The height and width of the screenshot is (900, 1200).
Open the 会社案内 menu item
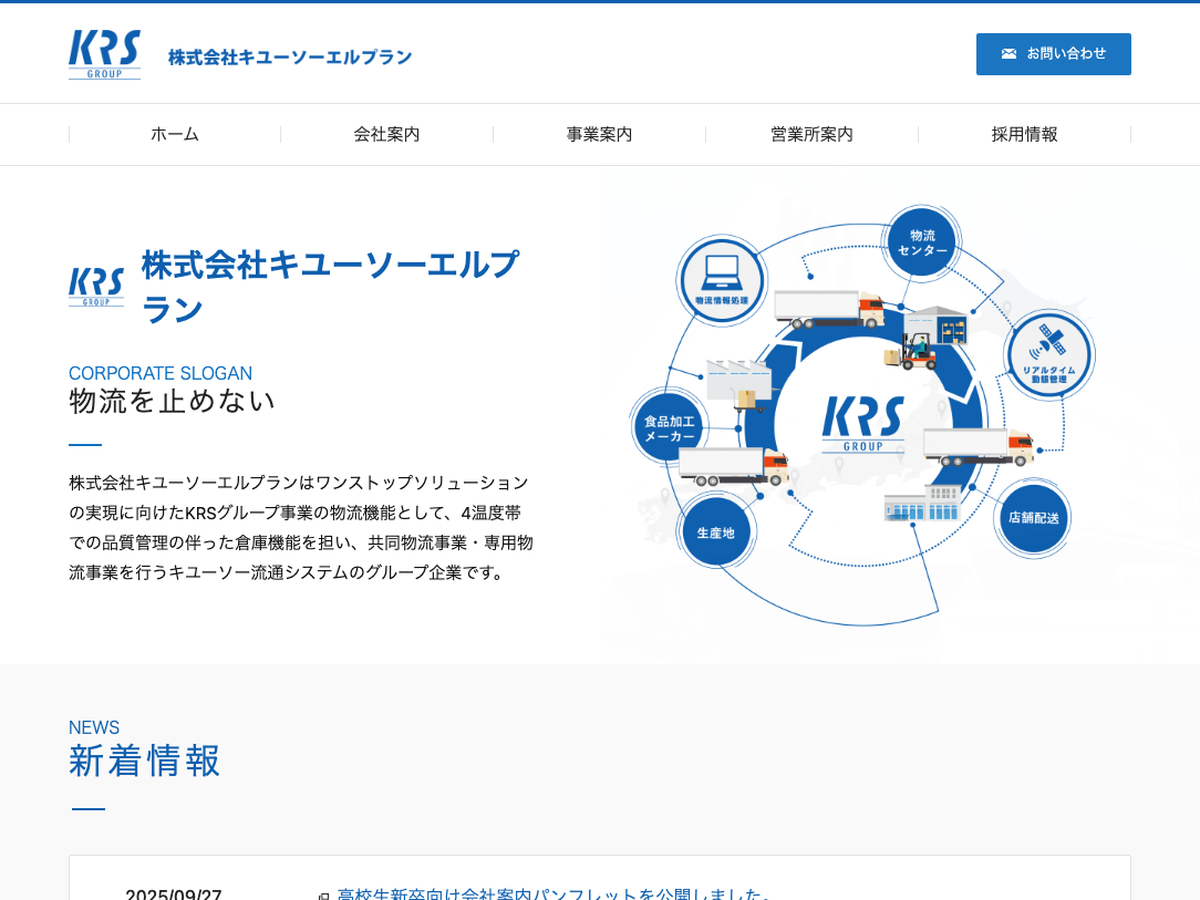[387, 134]
